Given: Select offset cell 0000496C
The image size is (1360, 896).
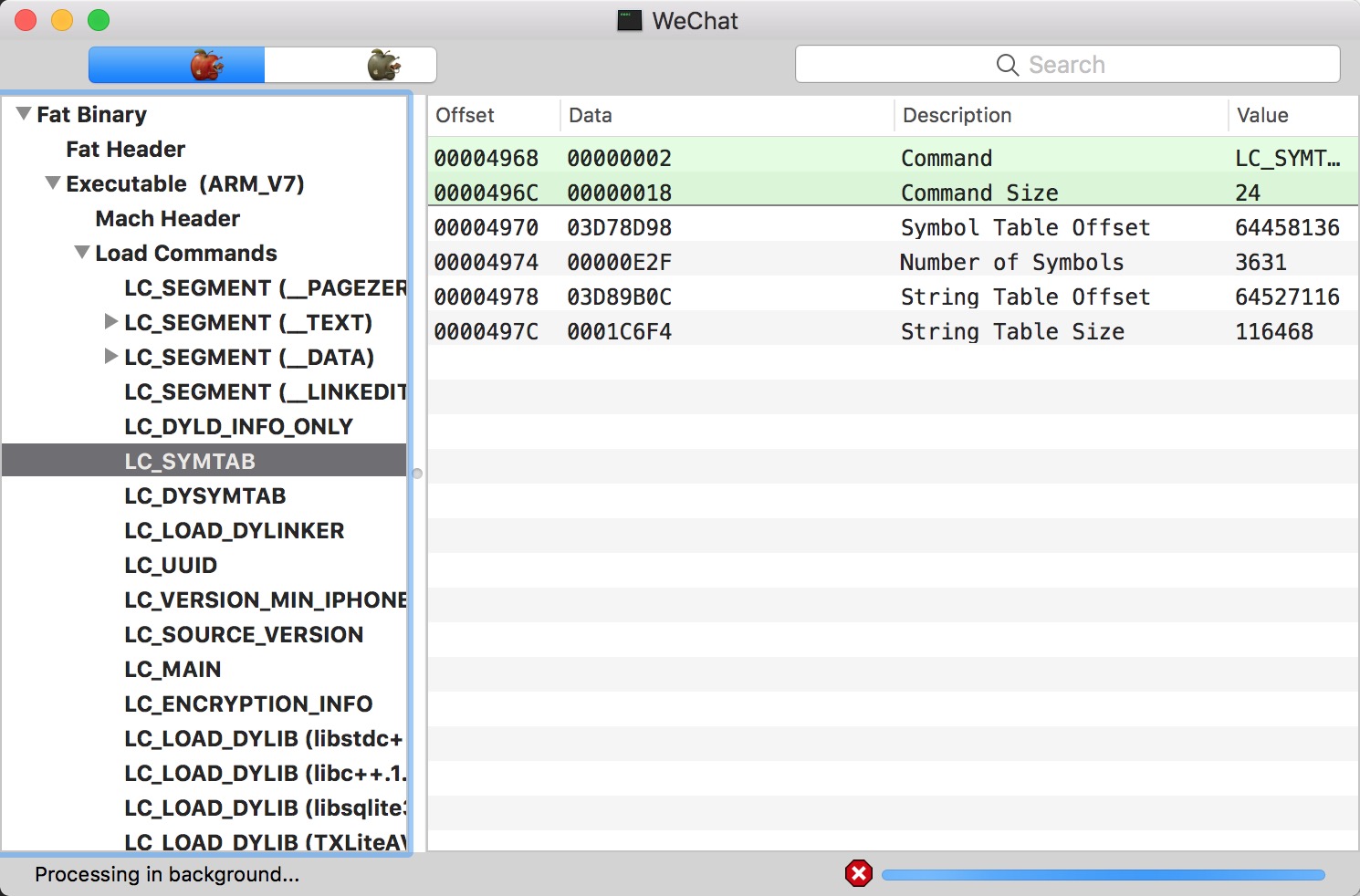Looking at the screenshot, I should pyautogui.click(x=486, y=193).
